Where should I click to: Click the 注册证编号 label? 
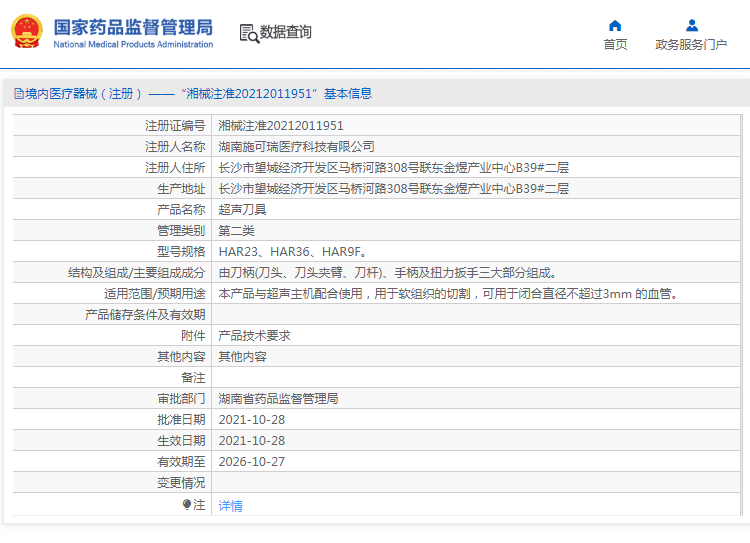[x=175, y=126]
